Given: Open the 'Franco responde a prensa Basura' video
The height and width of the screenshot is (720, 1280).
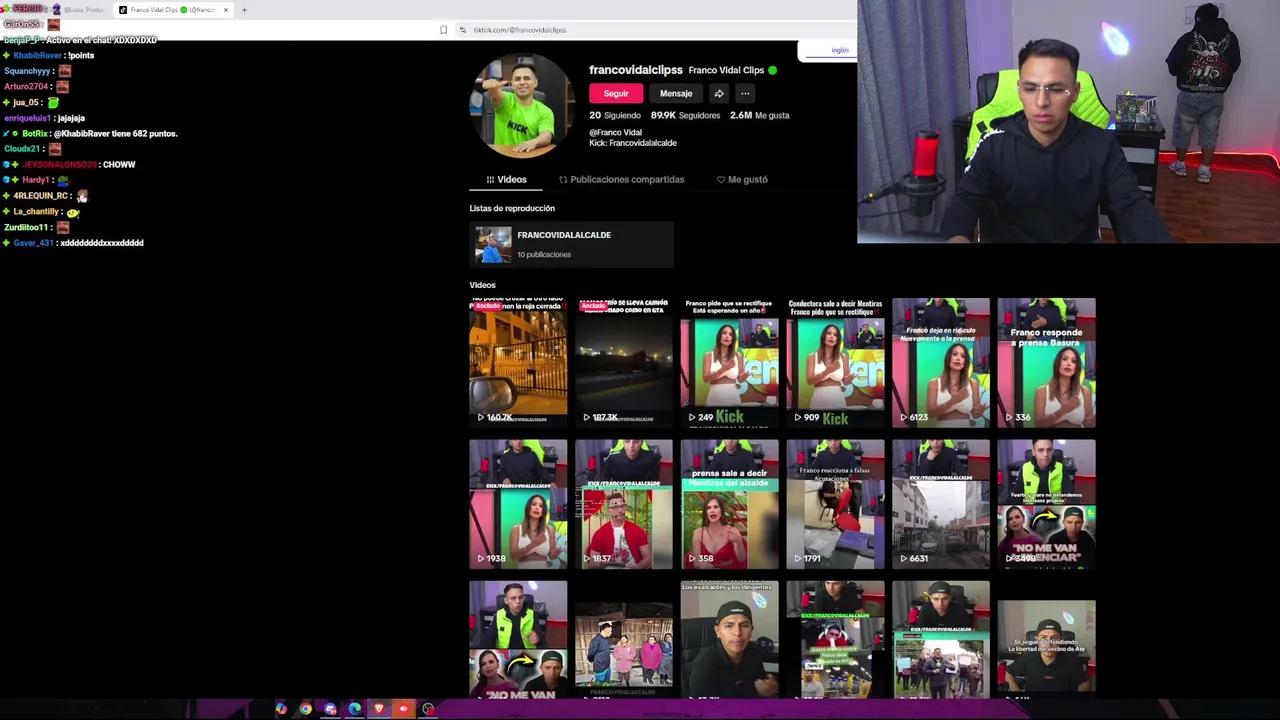Looking at the screenshot, I should tap(1047, 362).
